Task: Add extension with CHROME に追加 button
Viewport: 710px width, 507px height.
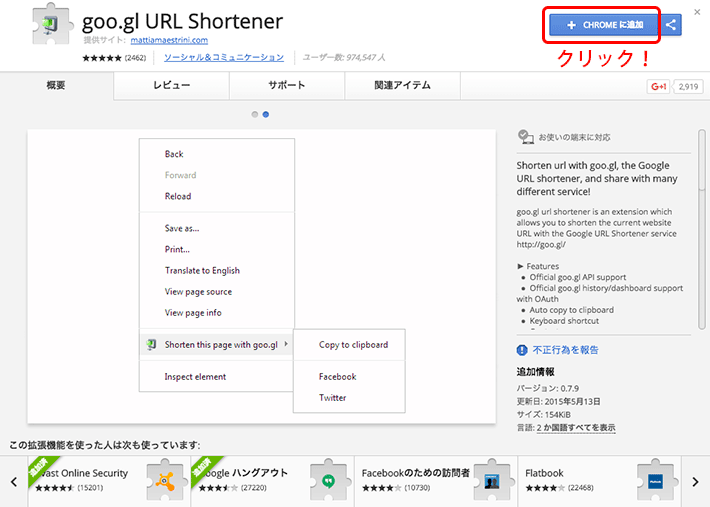Action: 604,25
